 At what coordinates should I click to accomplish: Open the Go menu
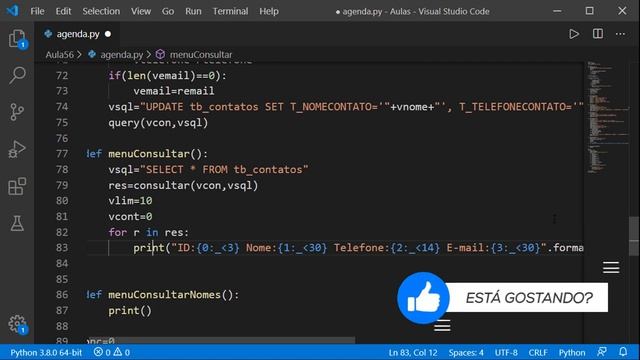coord(168,11)
